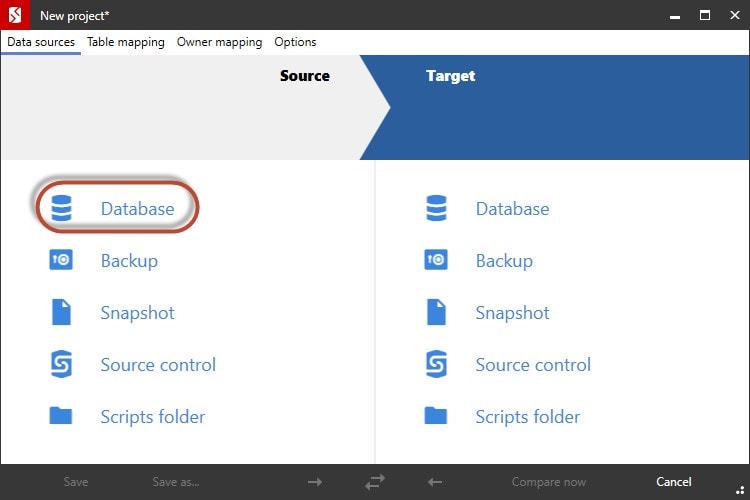Screen dimensions: 750x500
Task: Click the Save button
Action: (76, 482)
